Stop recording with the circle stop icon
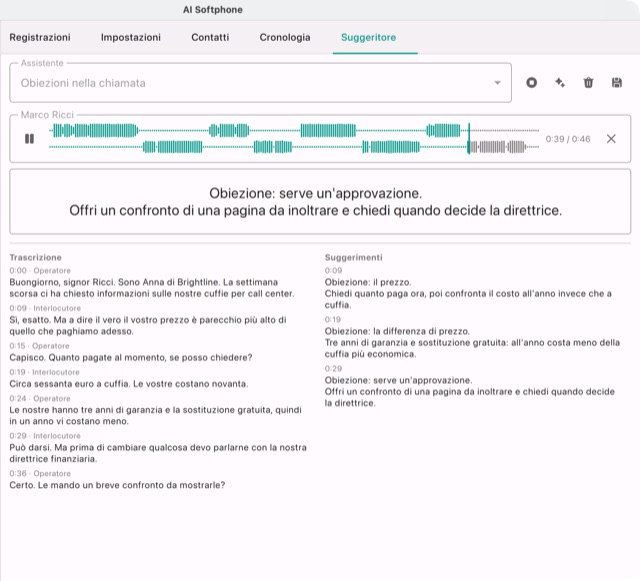The image size is (640, 581). click(531, 83)
